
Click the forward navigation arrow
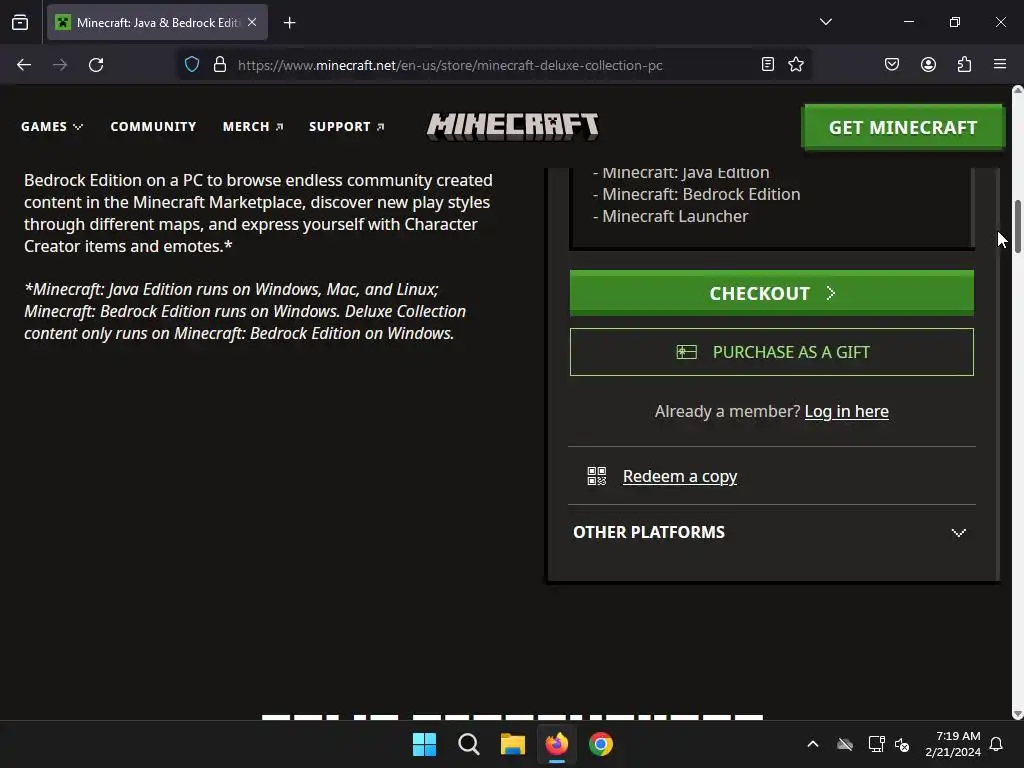pos(60,65)
